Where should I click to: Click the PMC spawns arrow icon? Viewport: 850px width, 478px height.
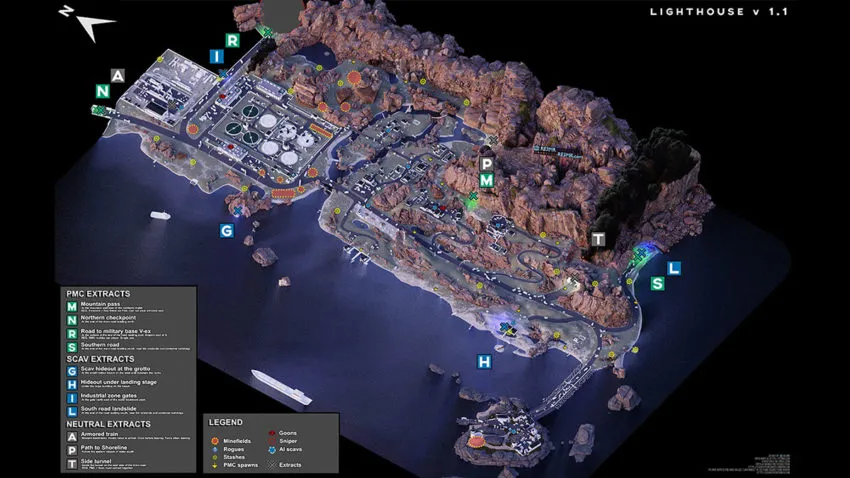point(215,465)
